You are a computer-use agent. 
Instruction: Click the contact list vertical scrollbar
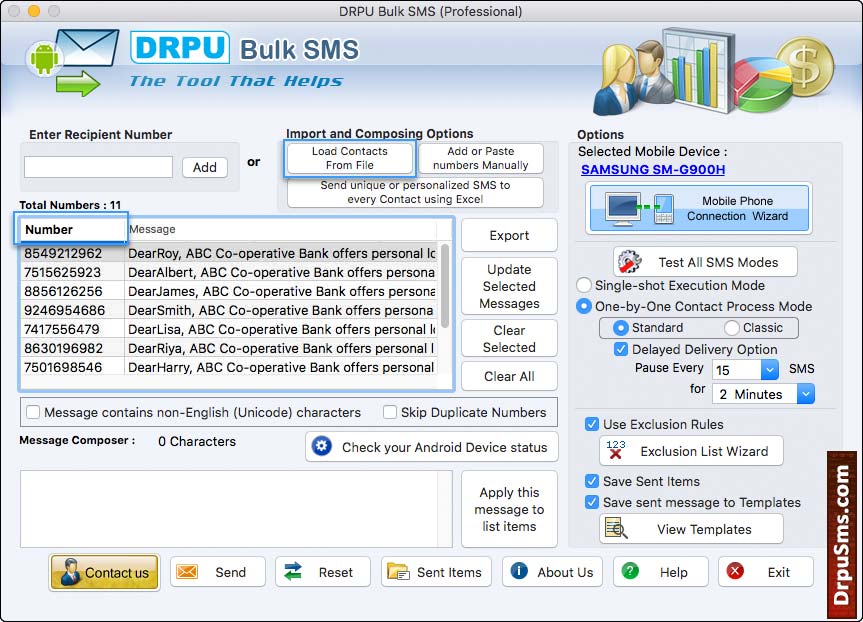point(445,286)
